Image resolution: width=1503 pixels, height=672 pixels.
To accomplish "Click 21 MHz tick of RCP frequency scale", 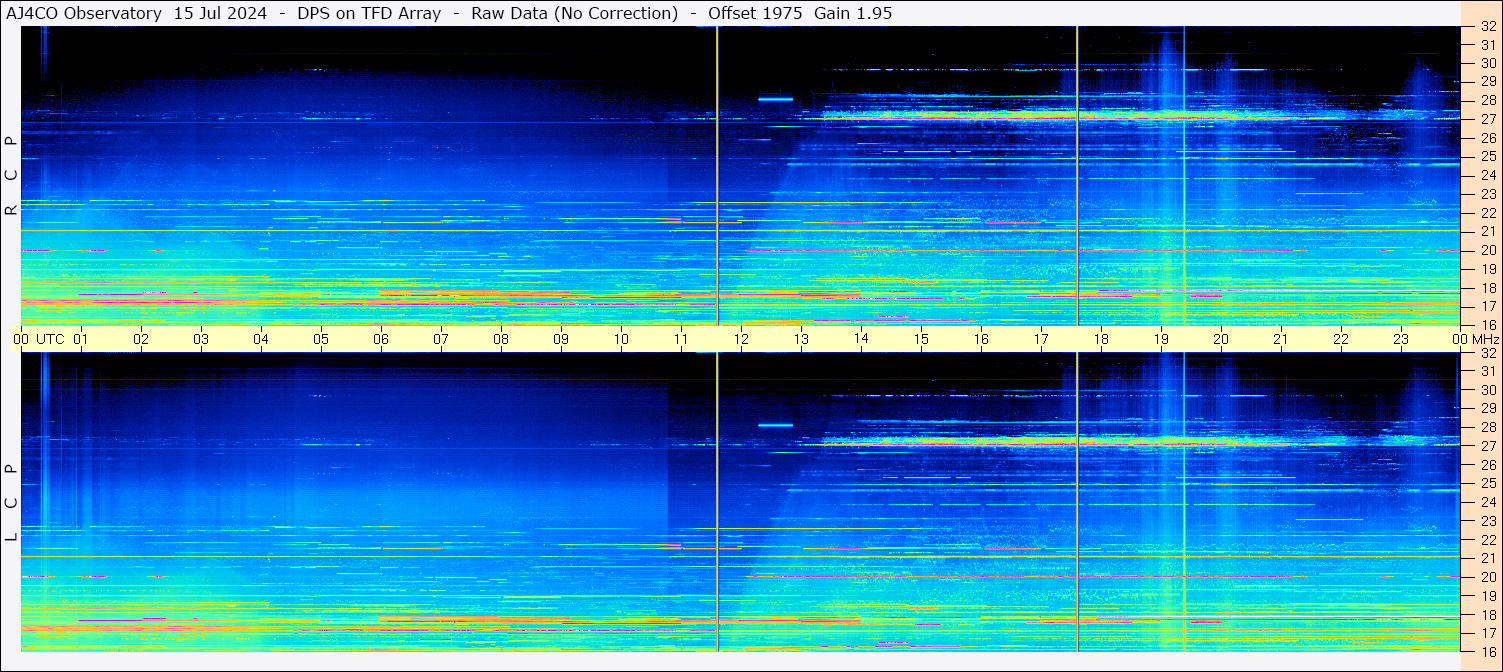I will click(x=1487, y=231).
